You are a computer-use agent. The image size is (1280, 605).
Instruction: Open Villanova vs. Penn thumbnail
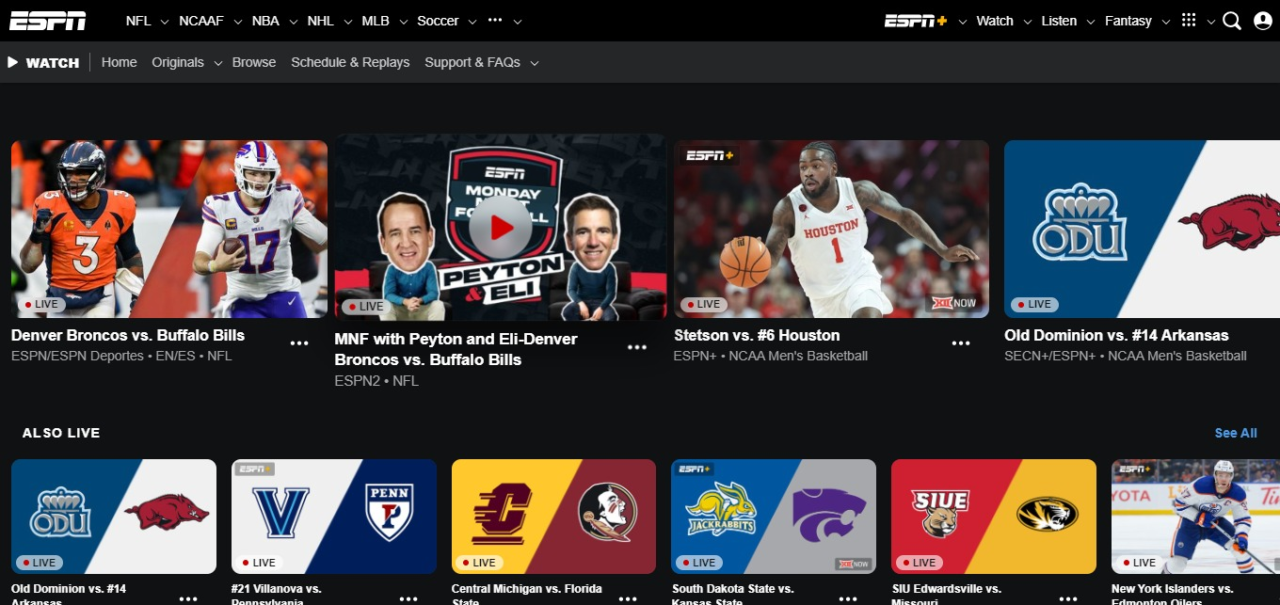(334, 516)
